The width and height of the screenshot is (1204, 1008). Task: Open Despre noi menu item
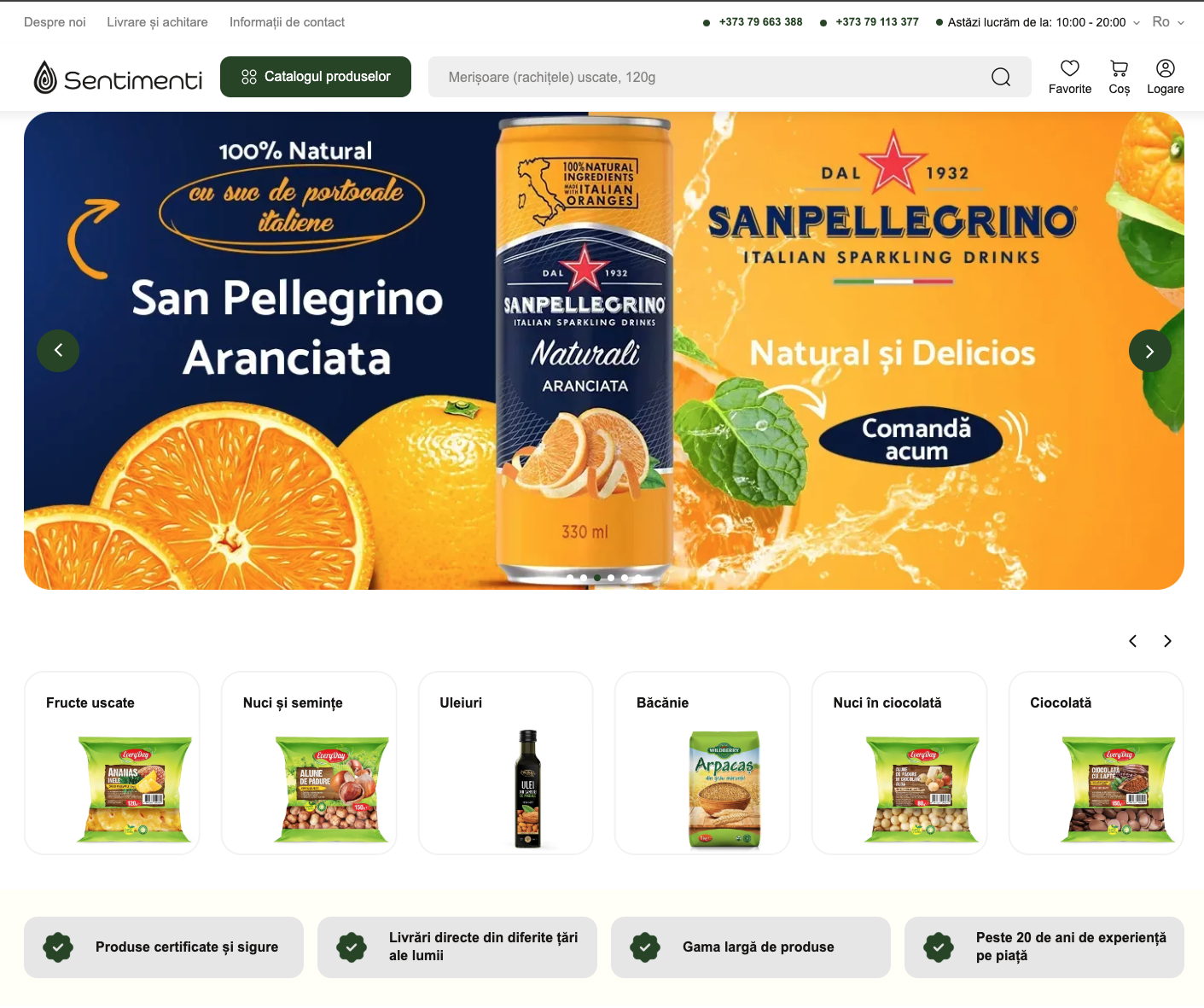click(x=55, y=22)
